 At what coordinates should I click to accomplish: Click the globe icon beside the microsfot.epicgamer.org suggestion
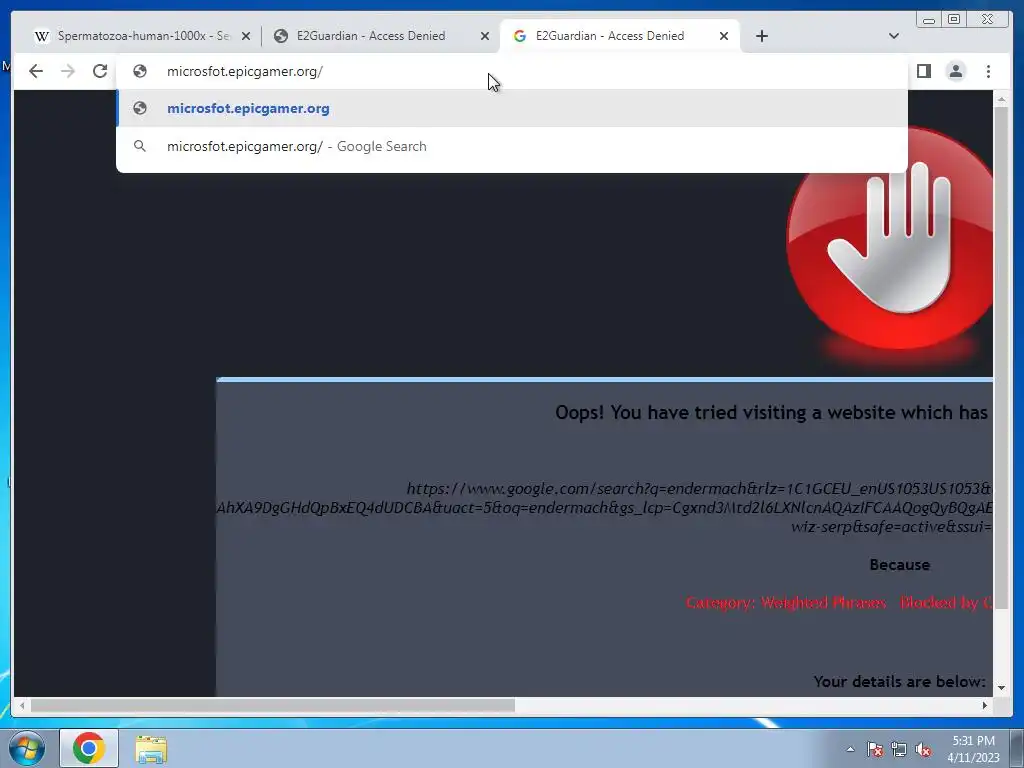point(140,108)
